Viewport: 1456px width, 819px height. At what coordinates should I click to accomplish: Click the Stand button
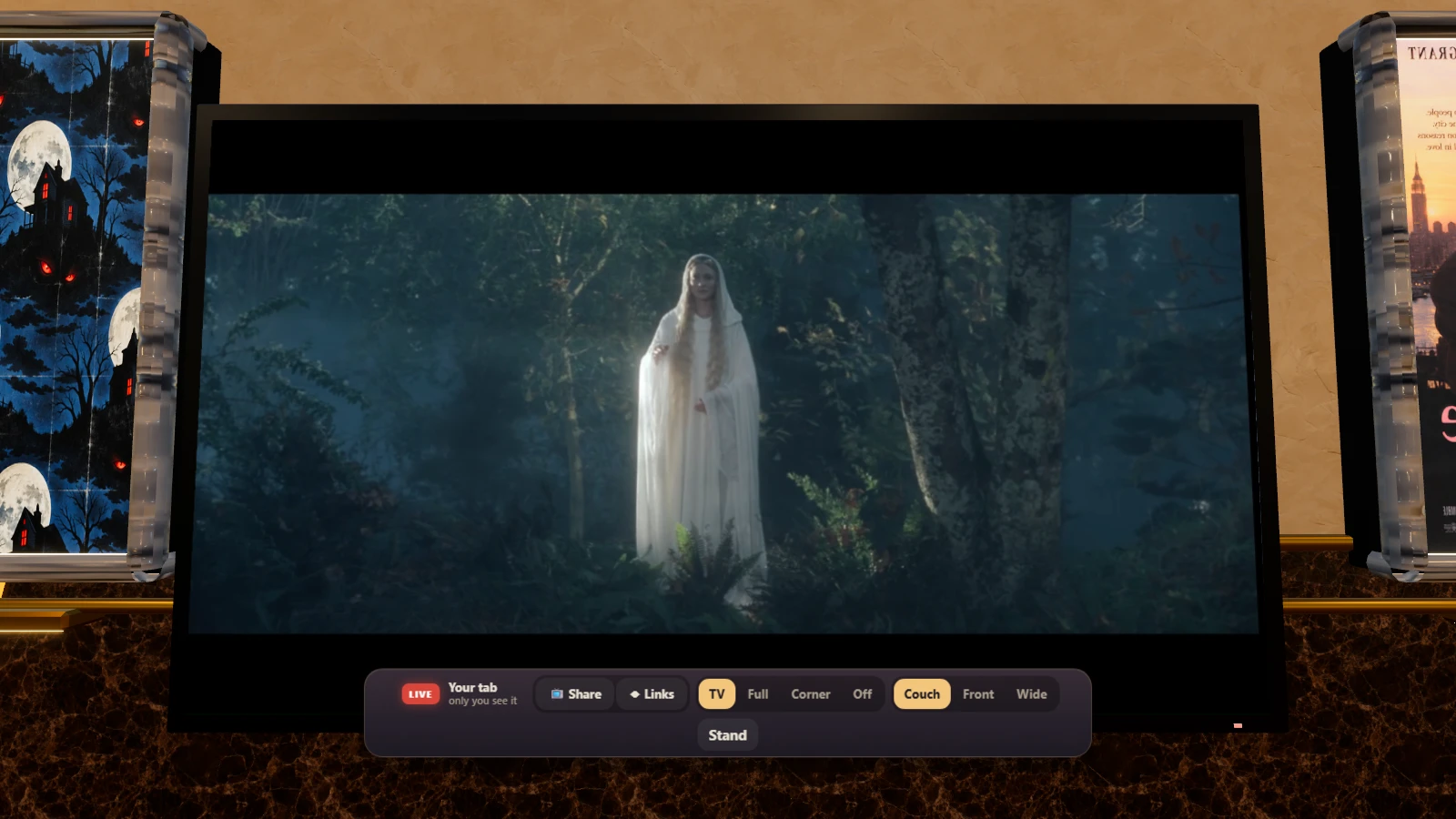coord(728,735)
